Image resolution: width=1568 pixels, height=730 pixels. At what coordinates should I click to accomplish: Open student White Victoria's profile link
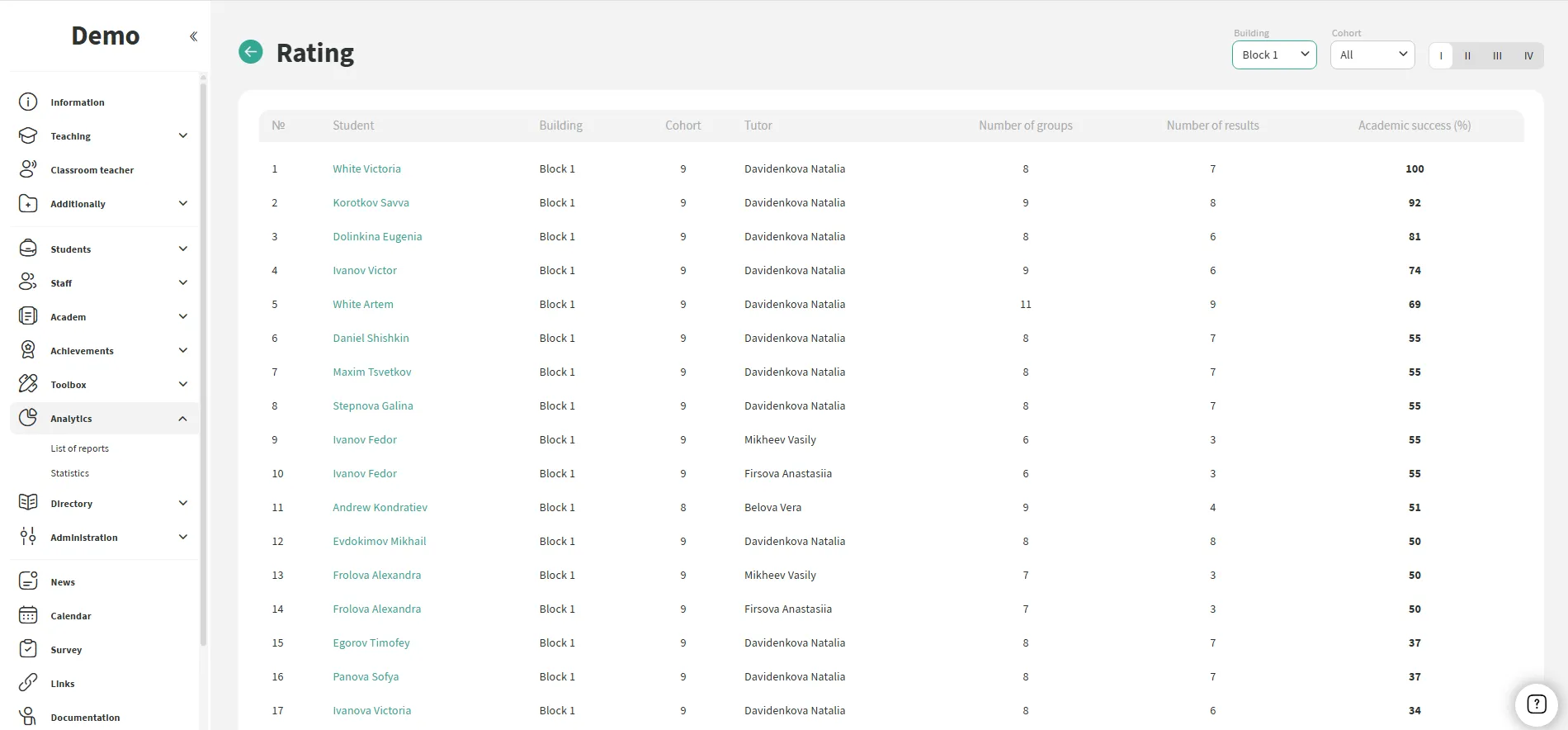pyautogui.click(x=366, y=168)
